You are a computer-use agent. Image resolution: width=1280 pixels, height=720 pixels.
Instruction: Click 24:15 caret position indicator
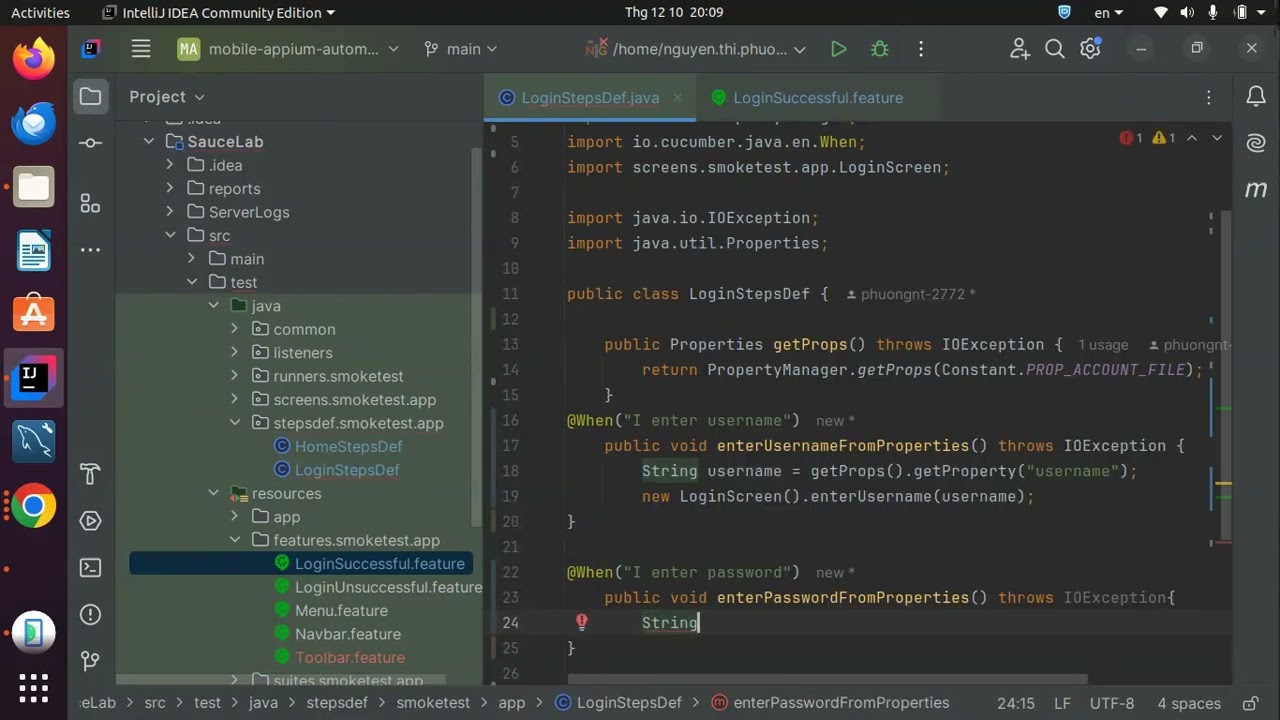1016,703
